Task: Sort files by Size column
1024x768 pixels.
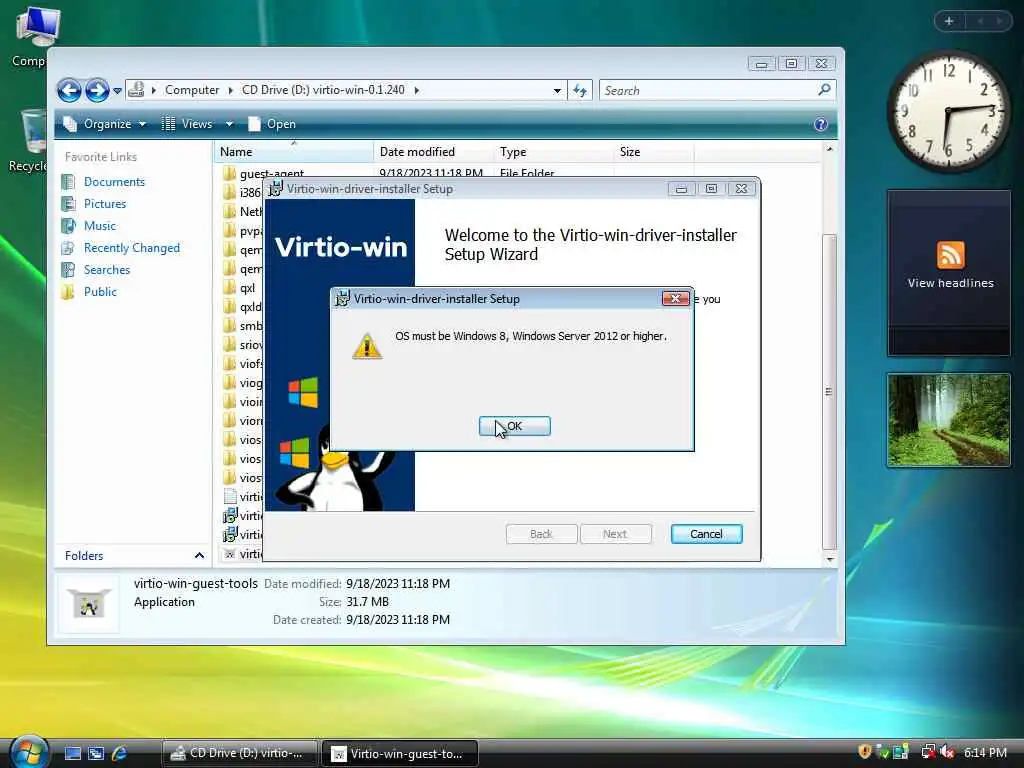Action: (x=653, y=152)
